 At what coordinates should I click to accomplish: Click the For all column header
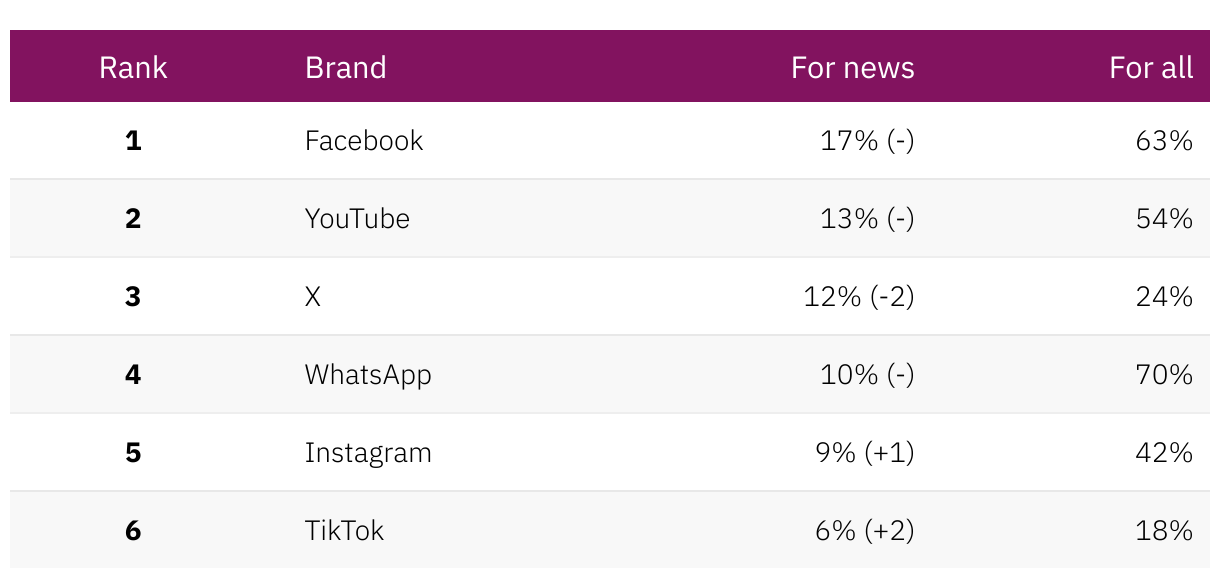[x=1150, y=67]
